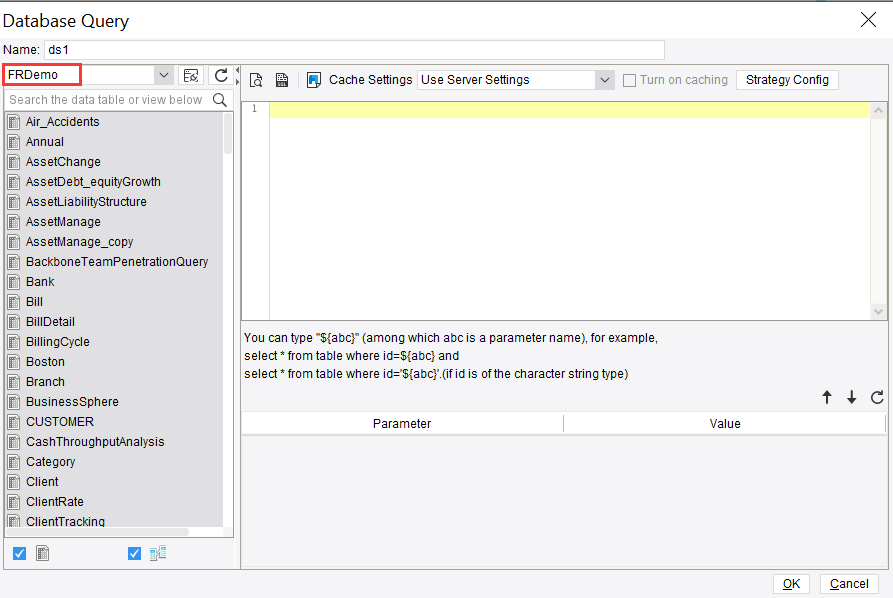893x598 pixels.
Task: Click the table icon beside Boston
Action: (x=14, y=362)
